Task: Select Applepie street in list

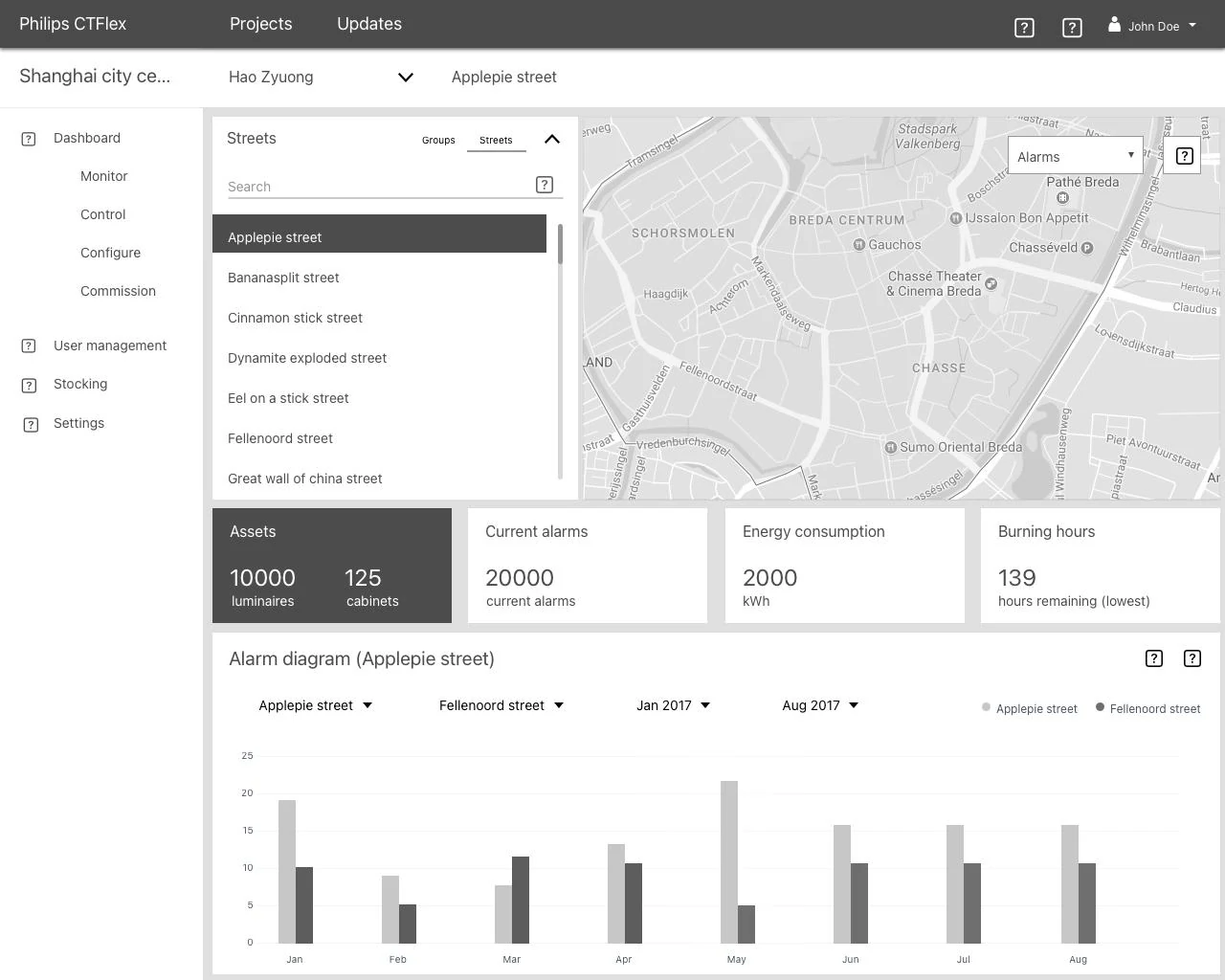Action: click(379, 234)
